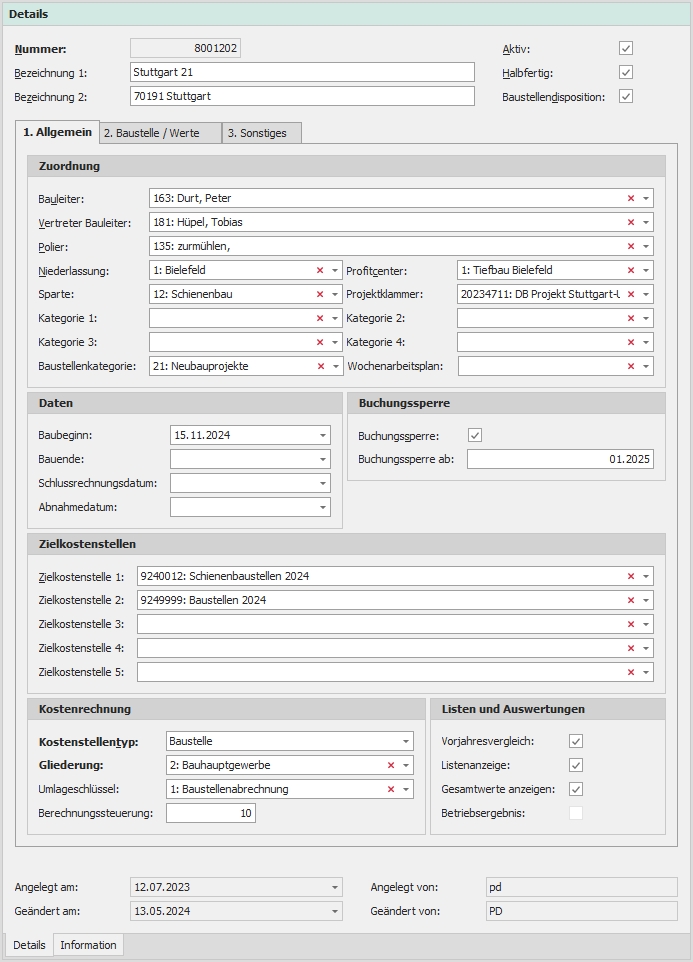Clear the Projektklammer value with X icon
This screenshot has height=962, width=693.
click(x=631, y=294)
